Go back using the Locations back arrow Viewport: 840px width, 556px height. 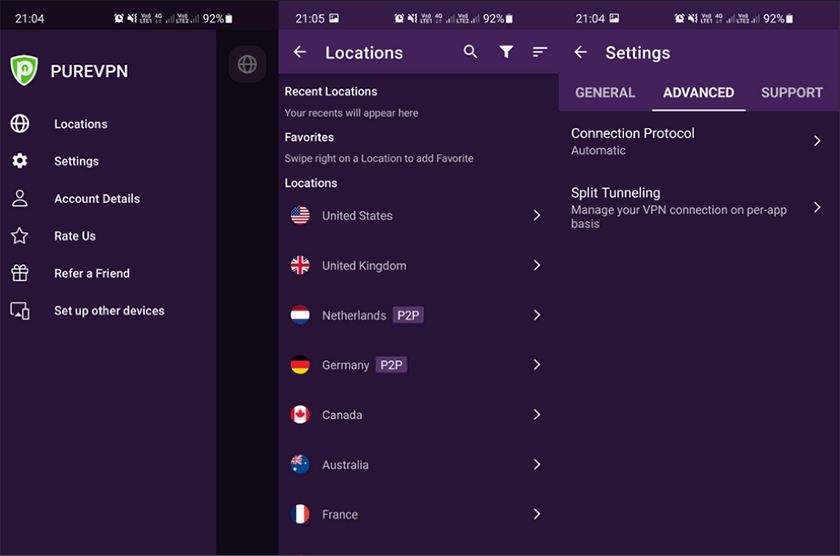300,52
